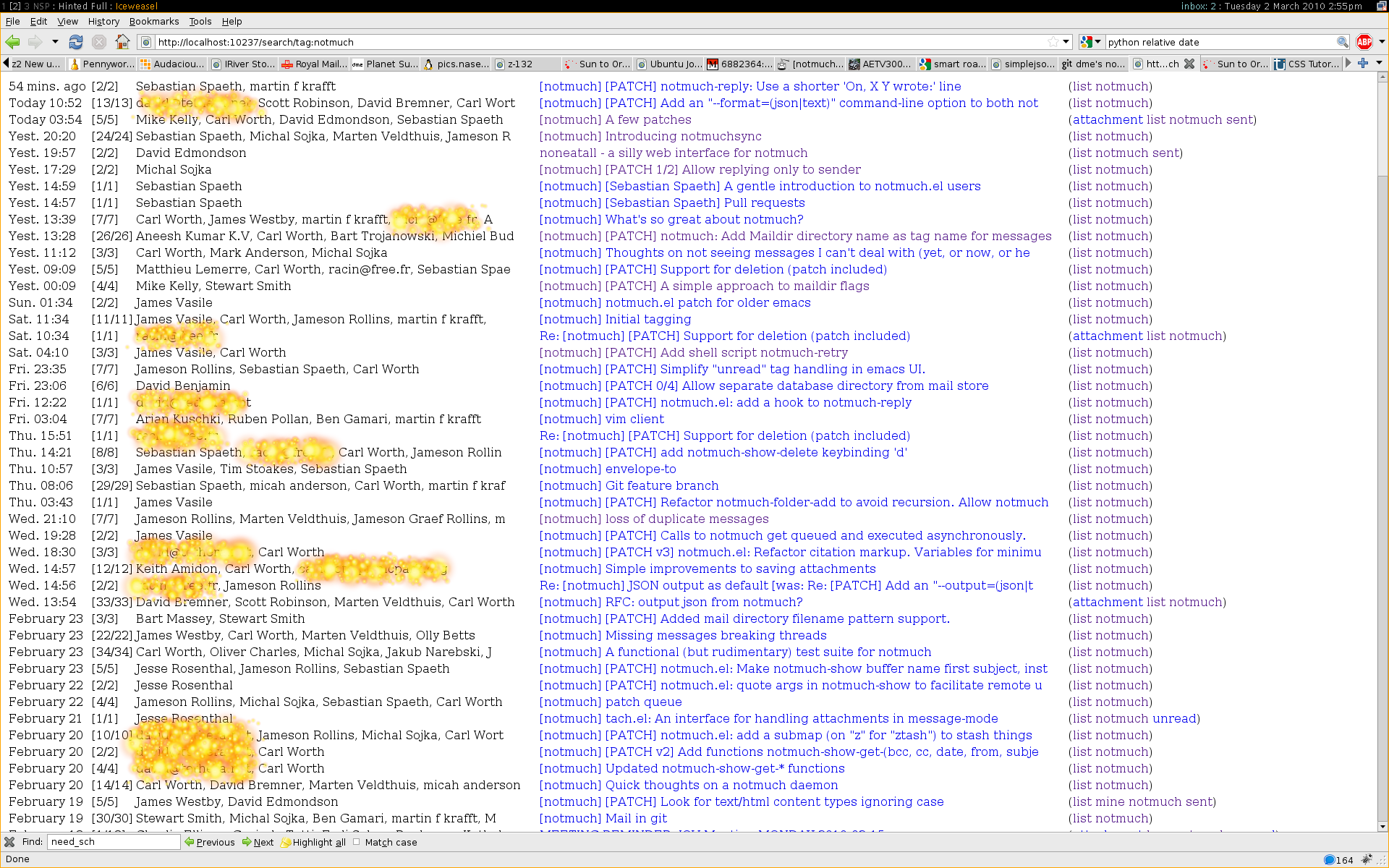Reload the current page

click(x=76, y=42)
